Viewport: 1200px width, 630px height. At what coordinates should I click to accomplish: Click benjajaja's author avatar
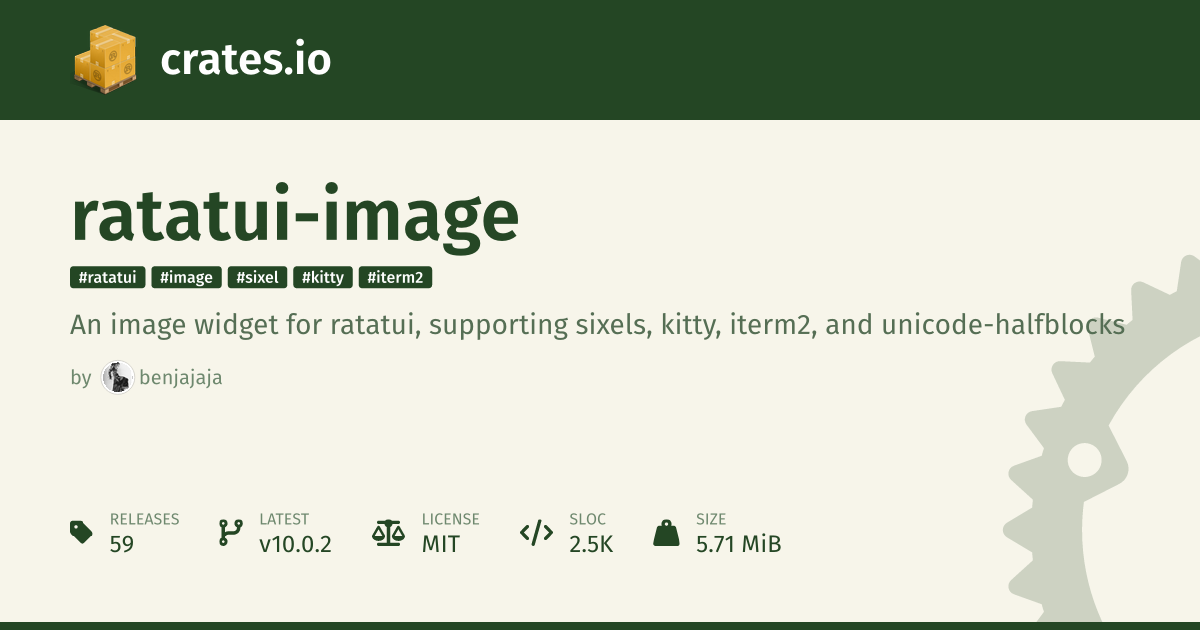pos(117,377)
